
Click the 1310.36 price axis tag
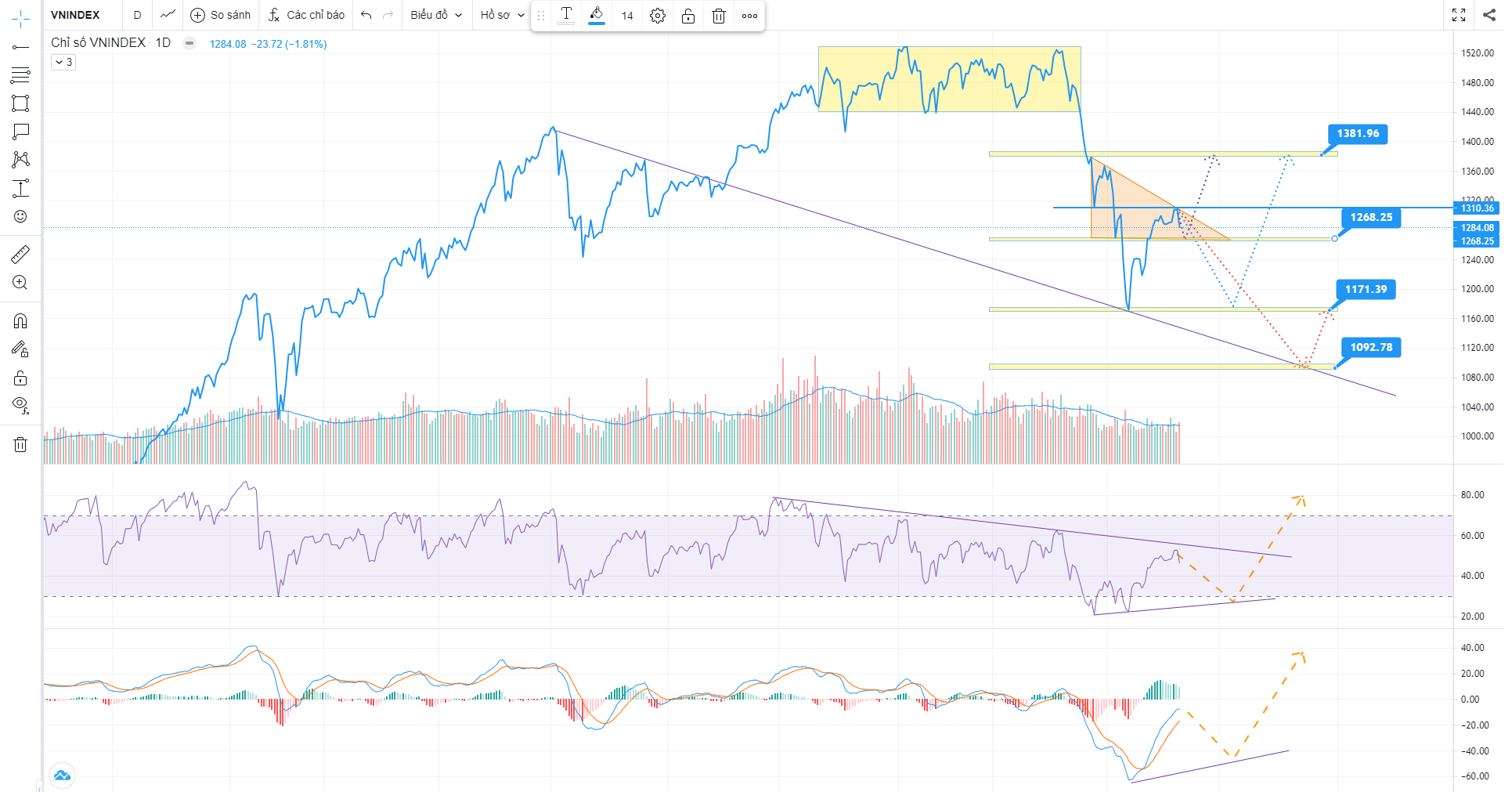(1477, 208)
